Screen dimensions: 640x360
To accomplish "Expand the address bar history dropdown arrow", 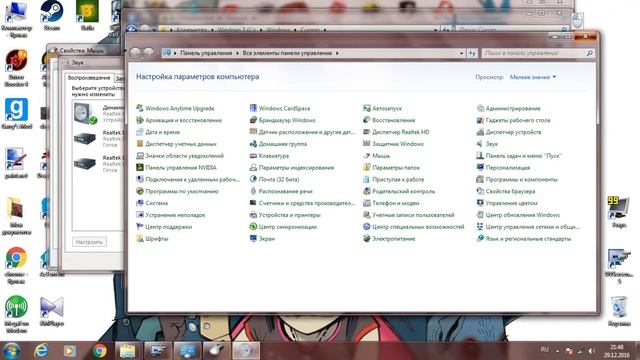I will pyautogui.click(x=461, y=53).
